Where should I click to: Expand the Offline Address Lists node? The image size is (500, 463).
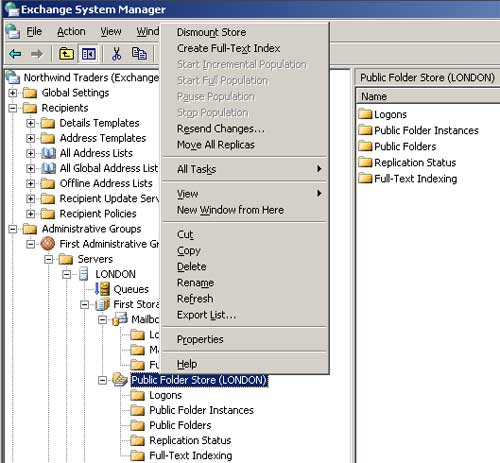coord(30,183)
